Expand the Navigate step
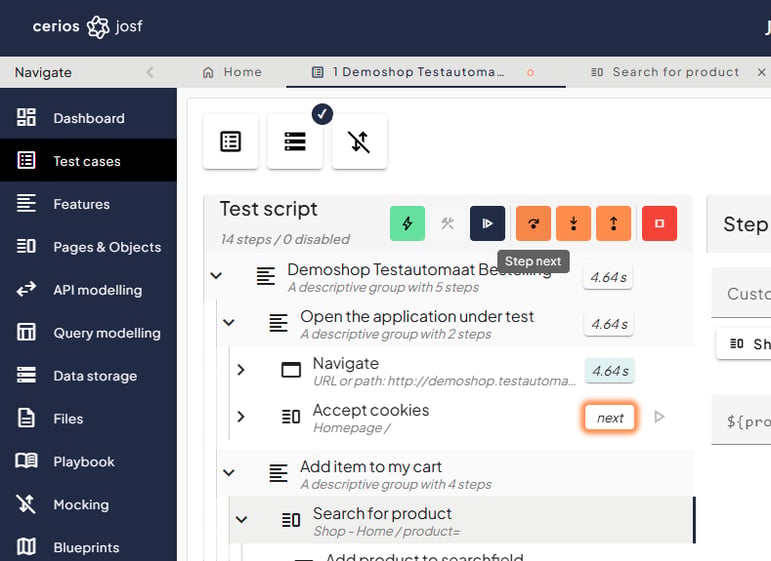This screenshot has height=561, width=771. 241,370
